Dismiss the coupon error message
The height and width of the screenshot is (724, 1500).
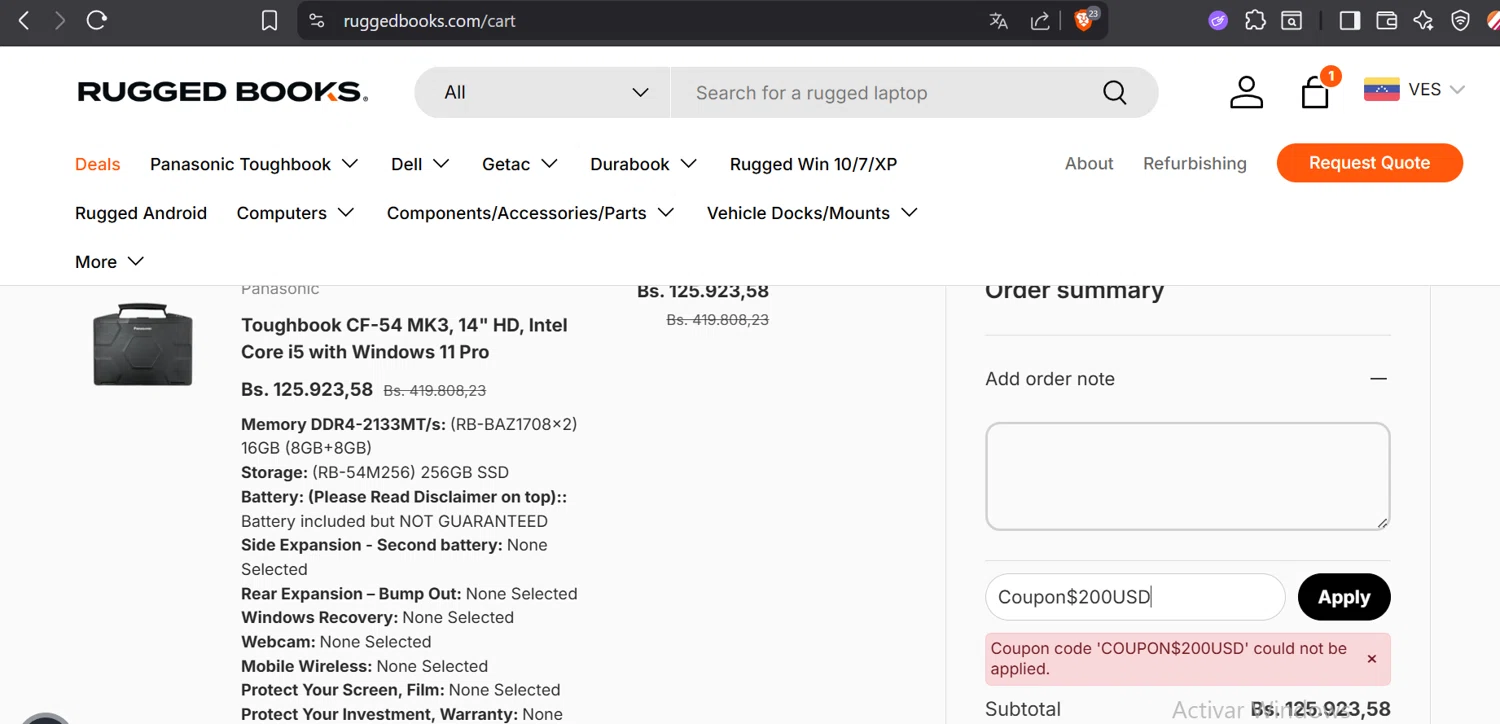(x=1371, y=659)
